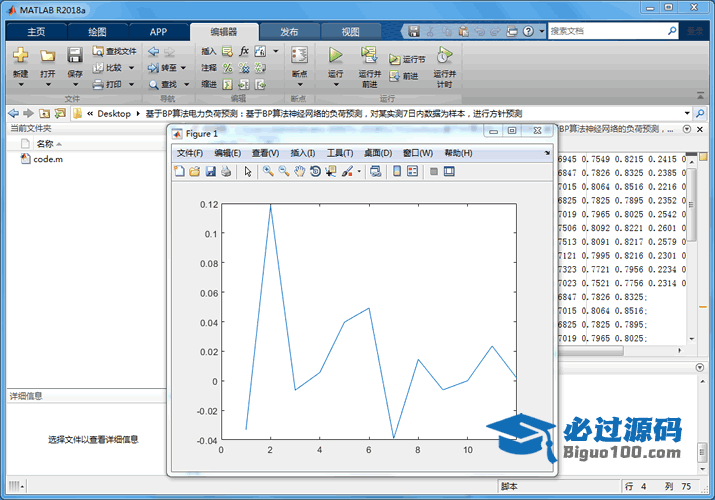Open Insert (插入) menu in Figure 1
This screenshot has height=500, width=715.
[303, 153]
